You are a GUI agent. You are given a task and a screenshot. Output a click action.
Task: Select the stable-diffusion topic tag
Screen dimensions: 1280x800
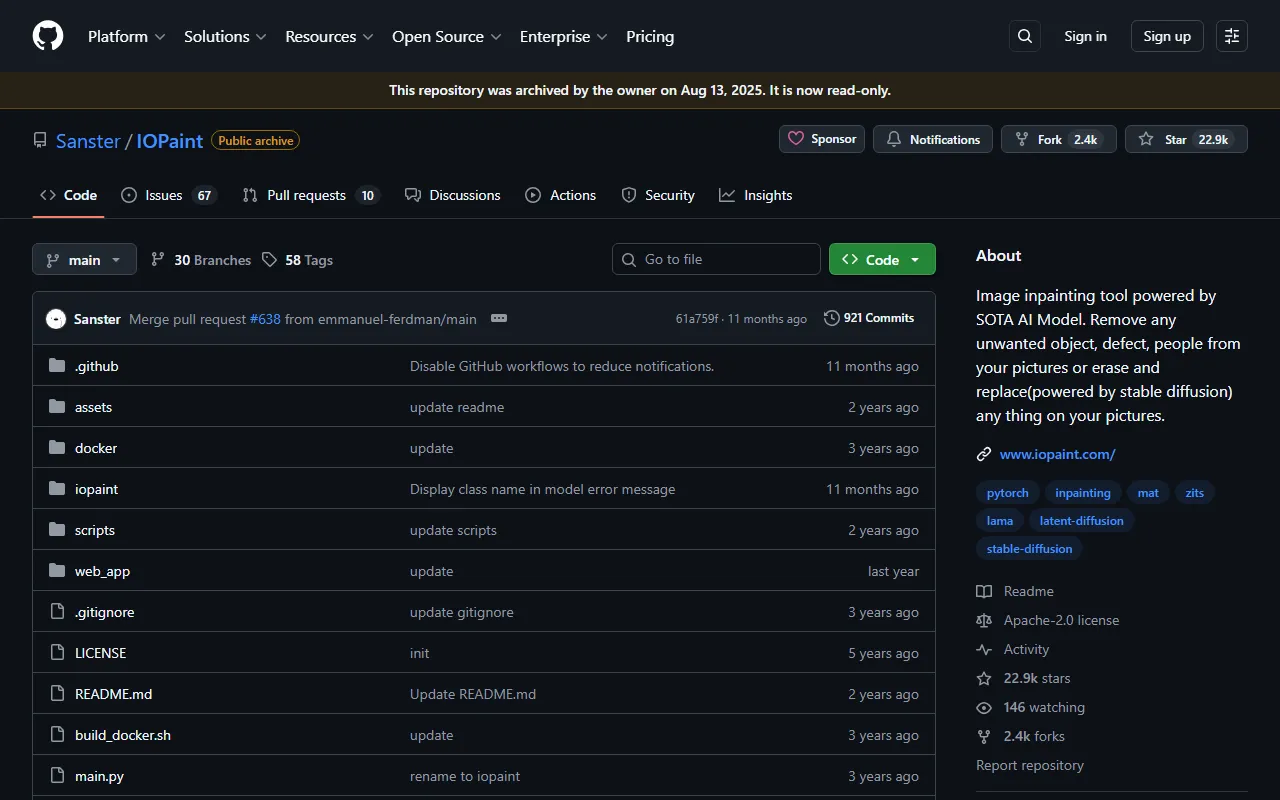[x=1029, y=548]
